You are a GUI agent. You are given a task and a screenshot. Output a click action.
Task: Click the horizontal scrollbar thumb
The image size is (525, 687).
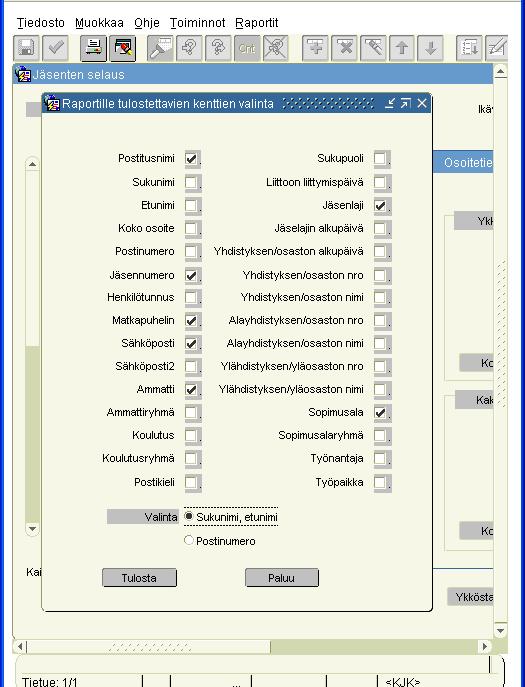149,646
